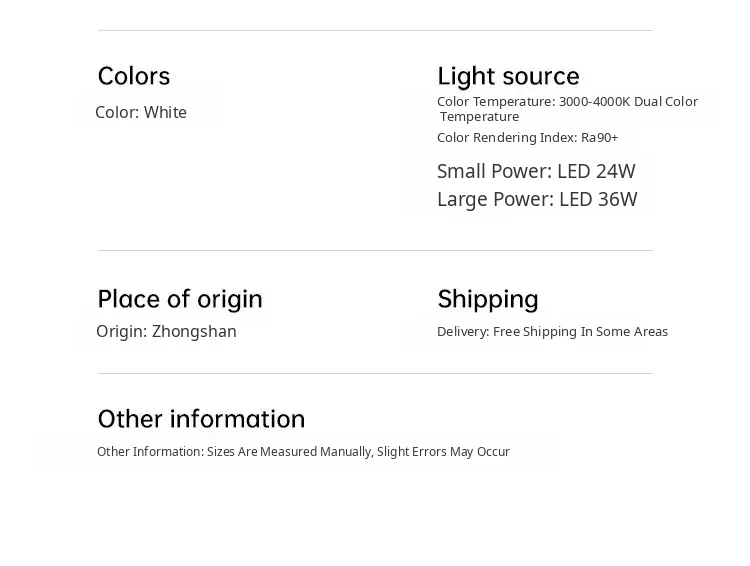Click the 'Delivery:' label text

pyautogui.click(x=462, y=332)
